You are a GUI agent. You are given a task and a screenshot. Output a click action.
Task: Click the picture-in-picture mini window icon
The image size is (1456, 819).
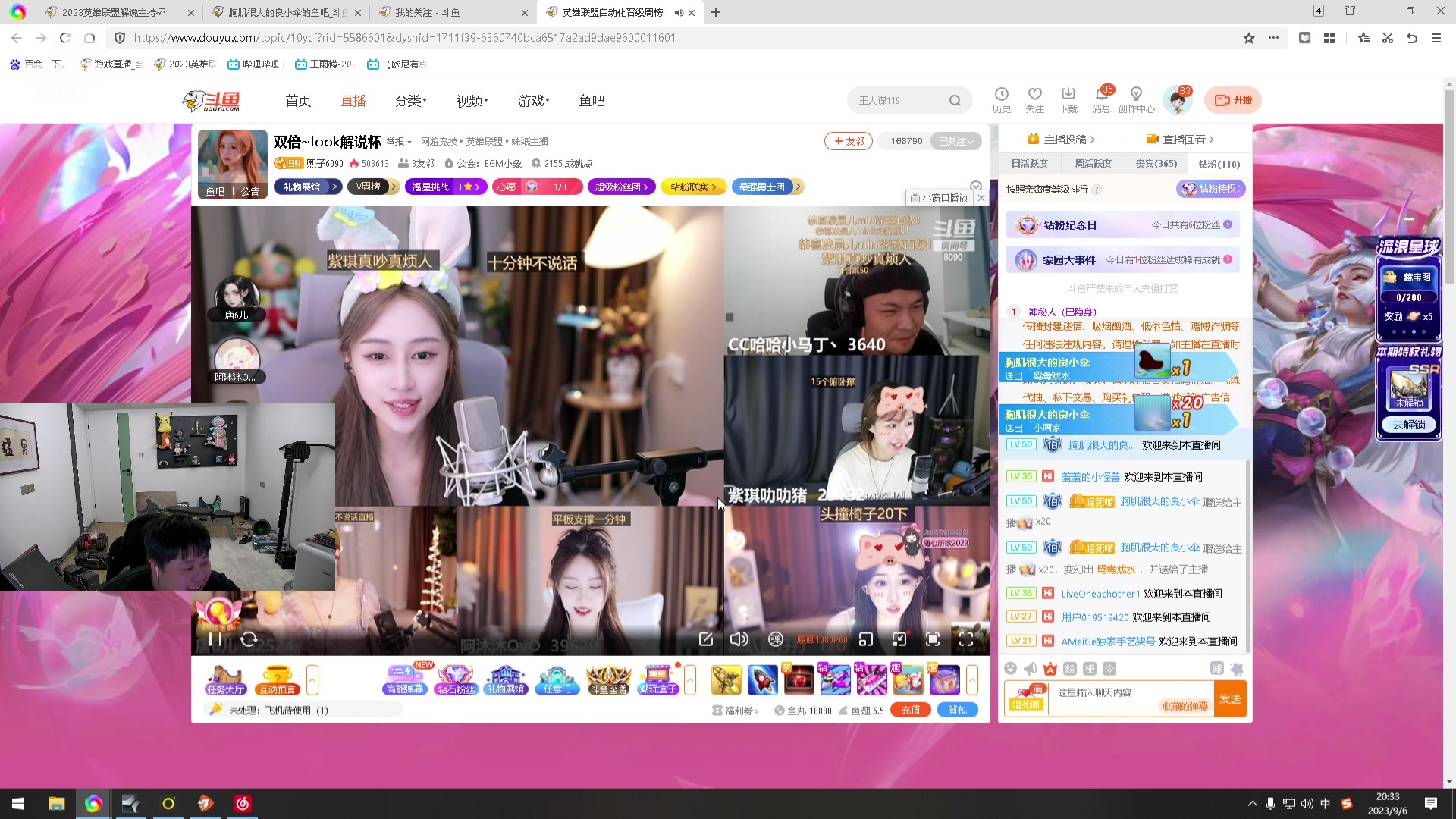[866, 639]
